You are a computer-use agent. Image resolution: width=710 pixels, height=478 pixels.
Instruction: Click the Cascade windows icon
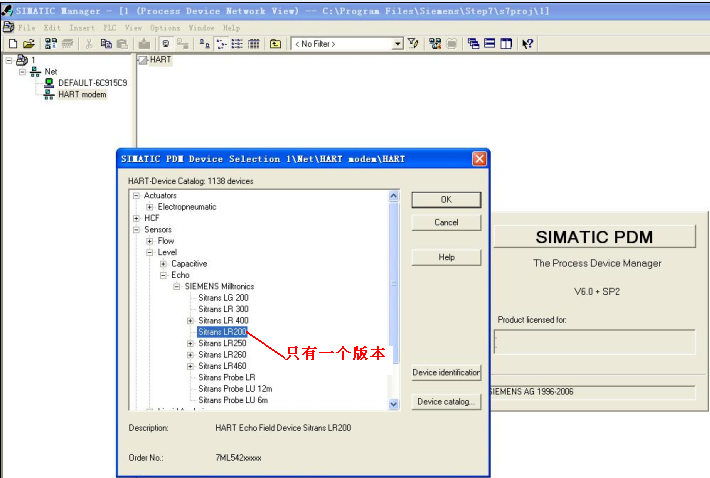point(474,43)
